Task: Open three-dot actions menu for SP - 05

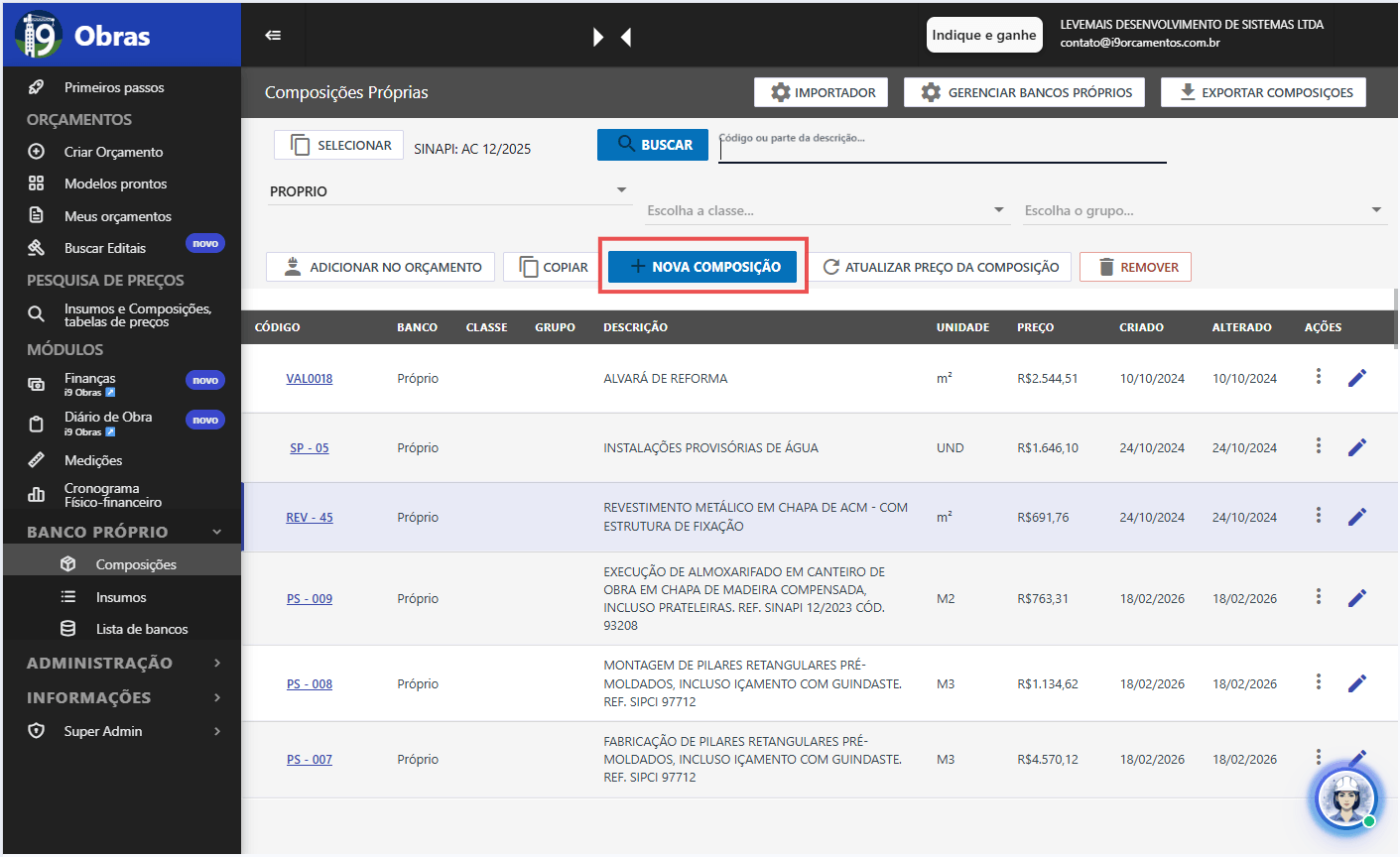Action: 1319,445
